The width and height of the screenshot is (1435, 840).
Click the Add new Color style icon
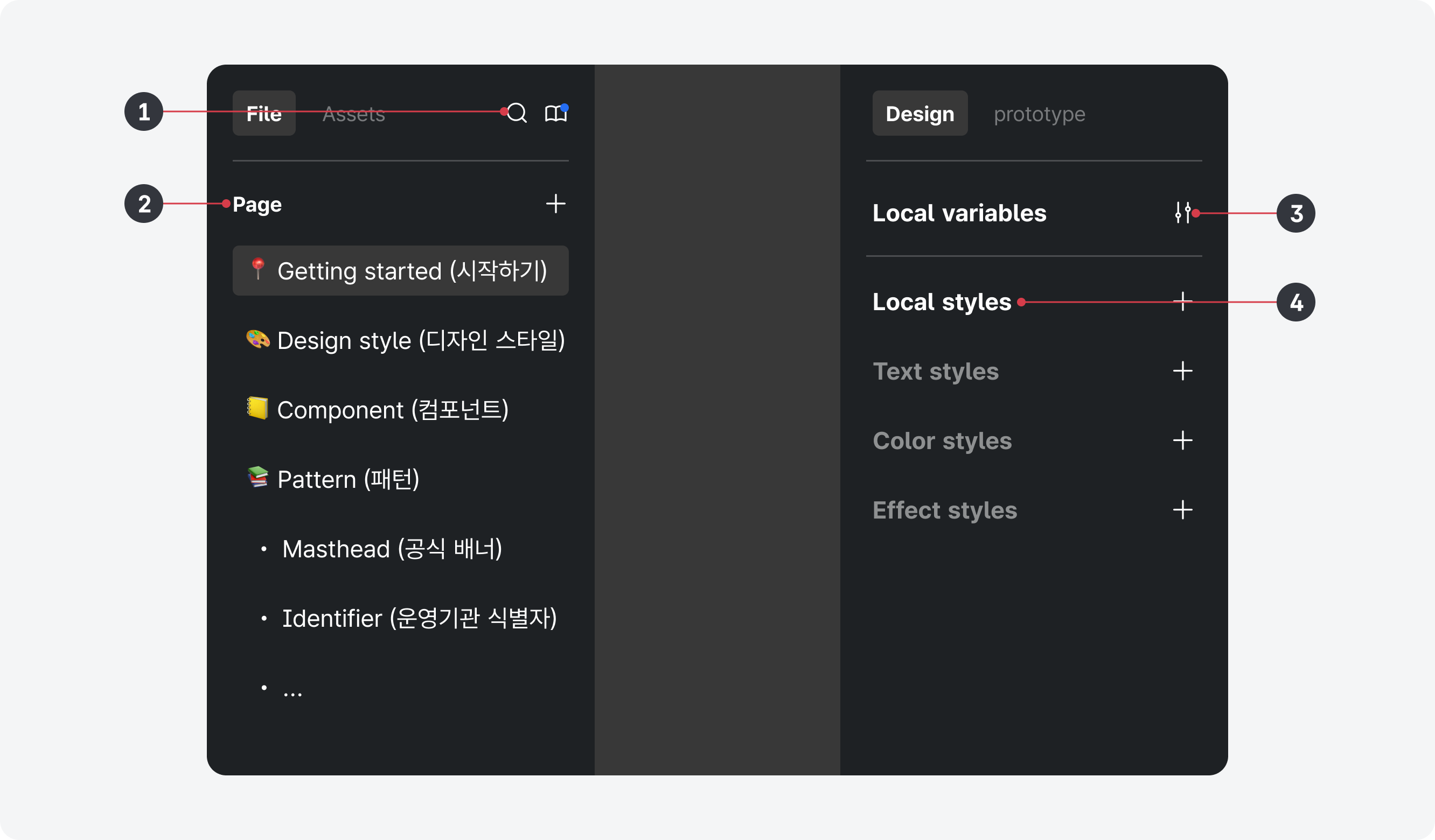(x=1183, y=440)
